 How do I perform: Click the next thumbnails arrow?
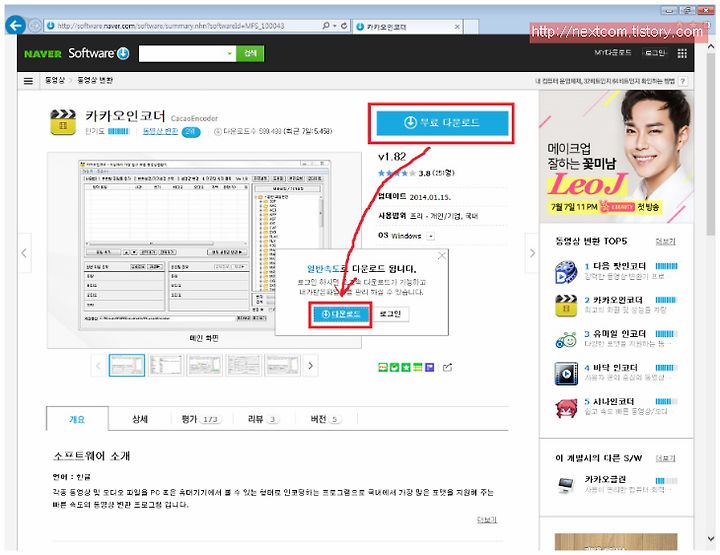tap(311, 366)
